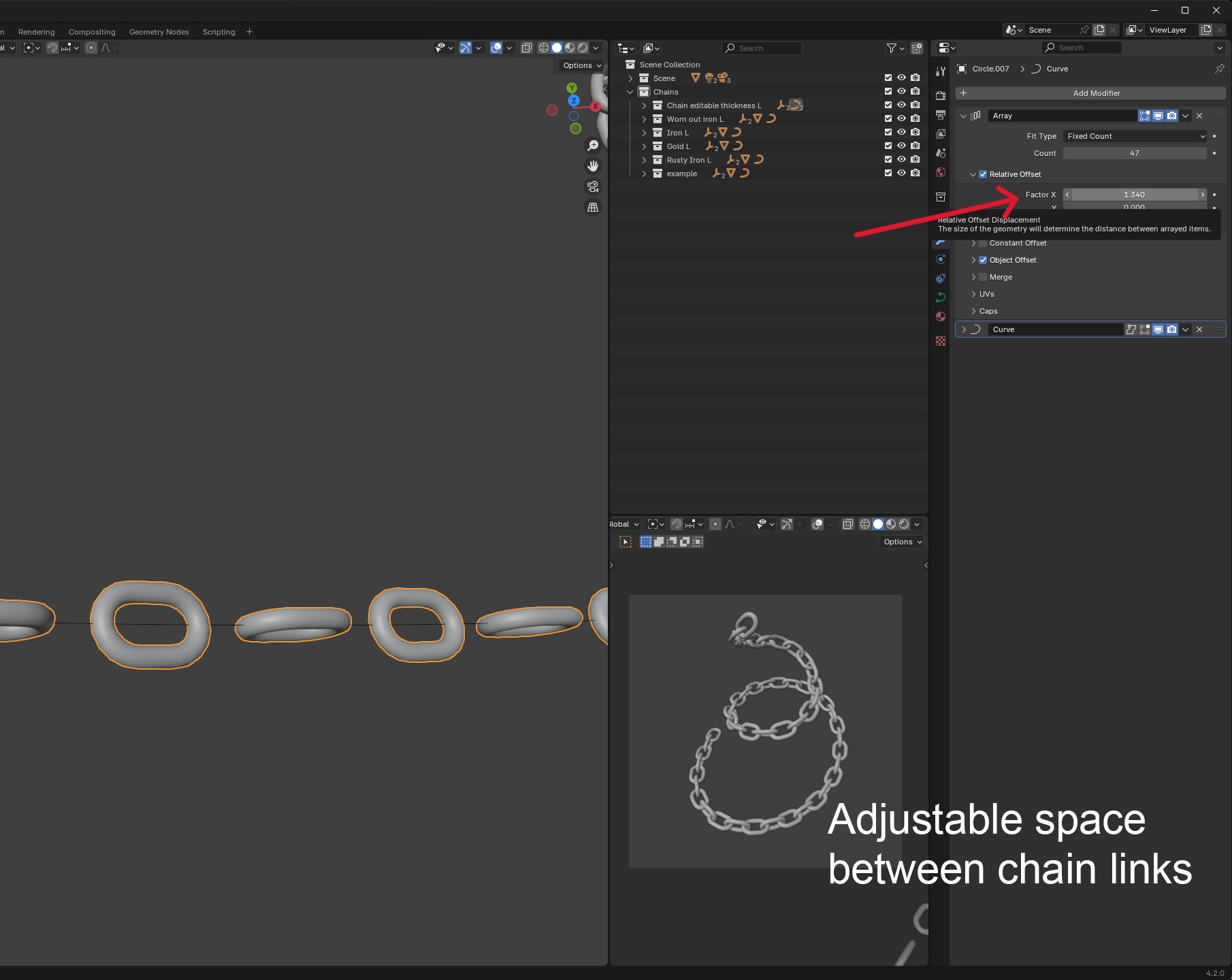The height and width of the screenshot is (980, 1232).
Task: Click the outliner Search field
Action: coord(762,48)
